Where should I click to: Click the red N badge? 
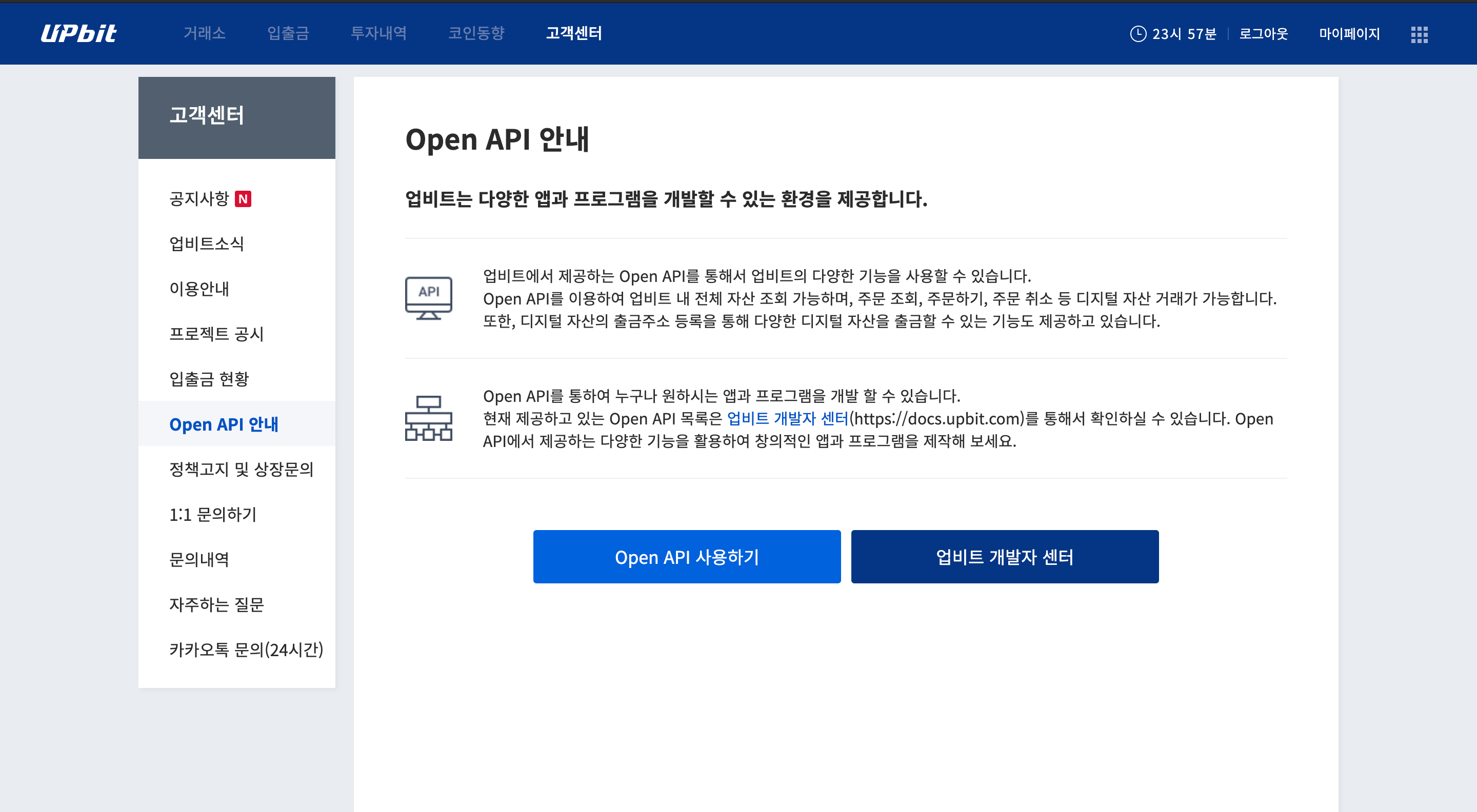pos(243,199)
